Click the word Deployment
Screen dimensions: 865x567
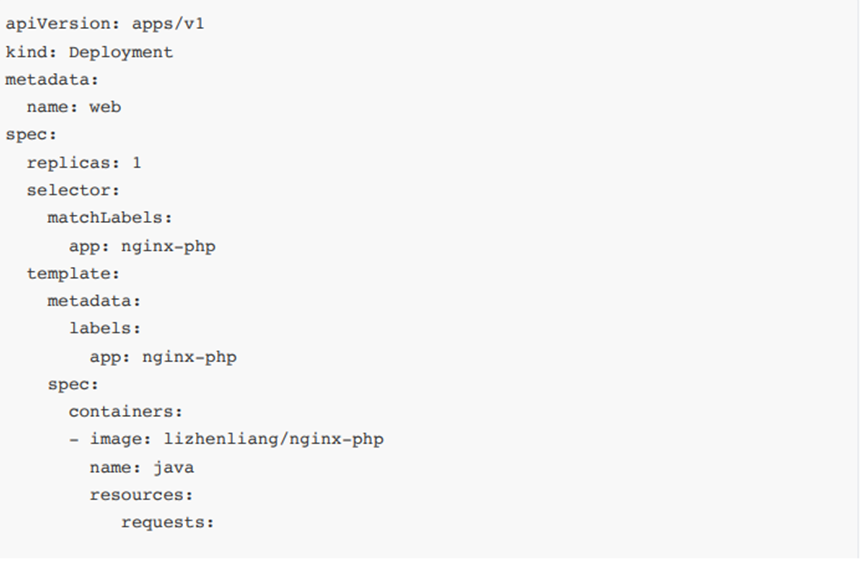tap(120, 52)
